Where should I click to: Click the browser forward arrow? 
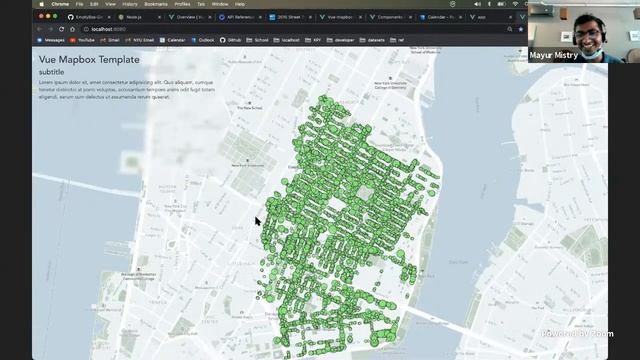click(50, 29)
